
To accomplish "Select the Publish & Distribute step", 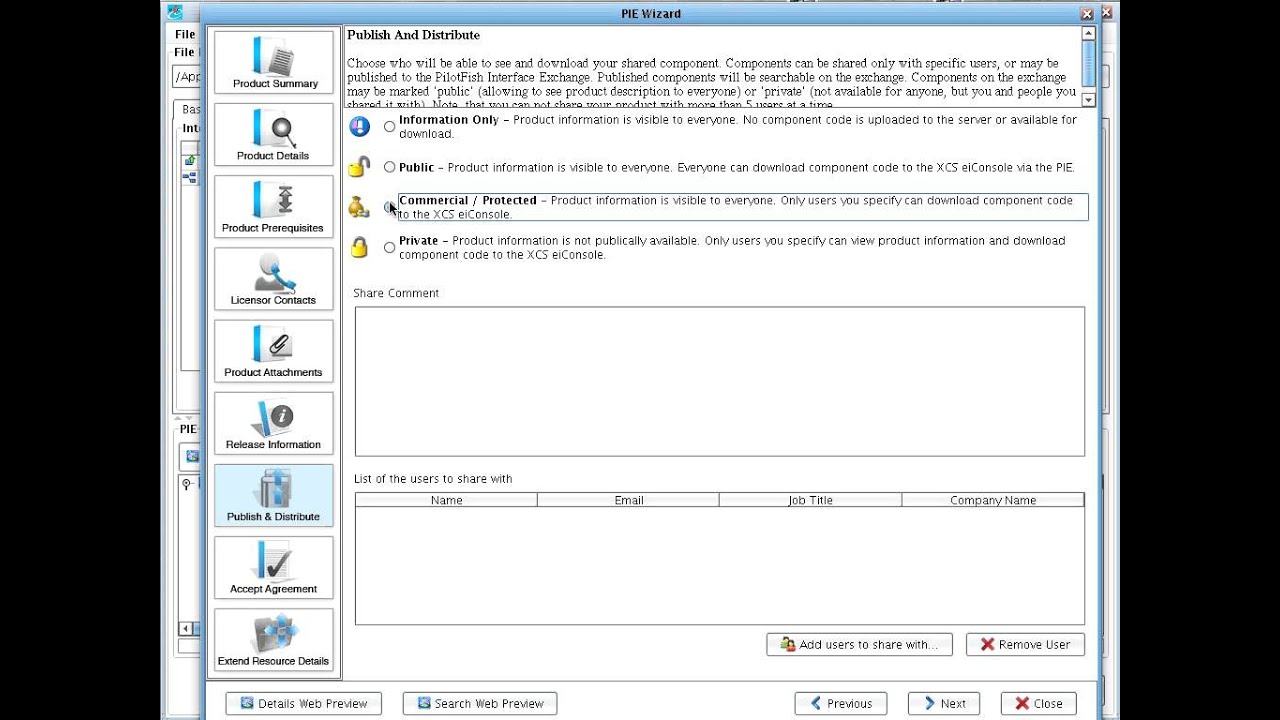I will pos(274,495).
